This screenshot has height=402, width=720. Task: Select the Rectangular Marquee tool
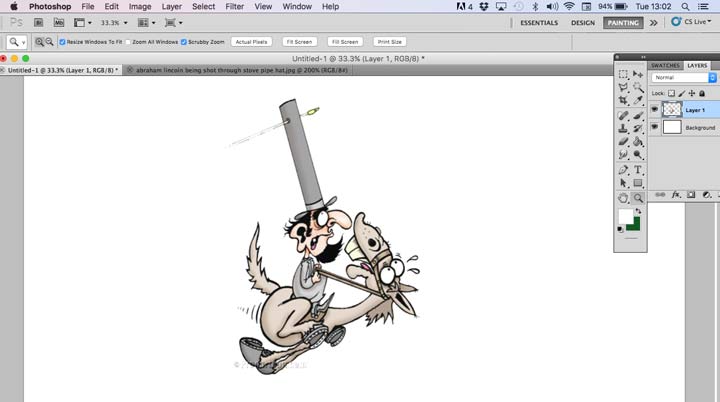pyautogui.click(x=623, y=74)
